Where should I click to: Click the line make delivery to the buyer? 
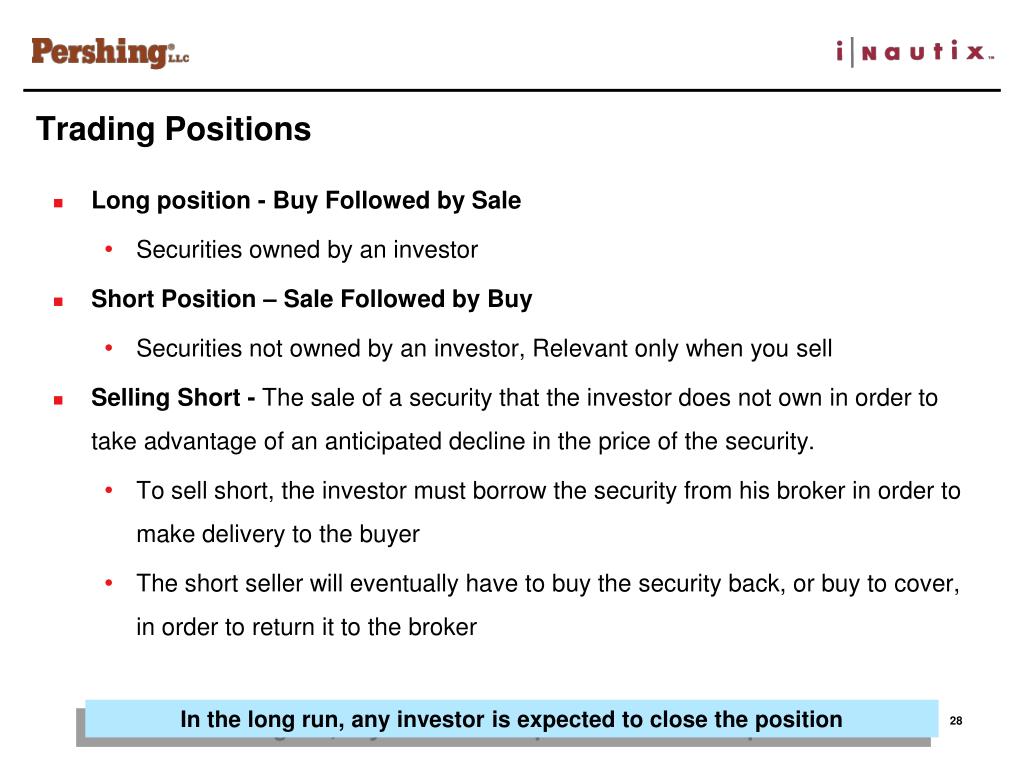(278, 534)
